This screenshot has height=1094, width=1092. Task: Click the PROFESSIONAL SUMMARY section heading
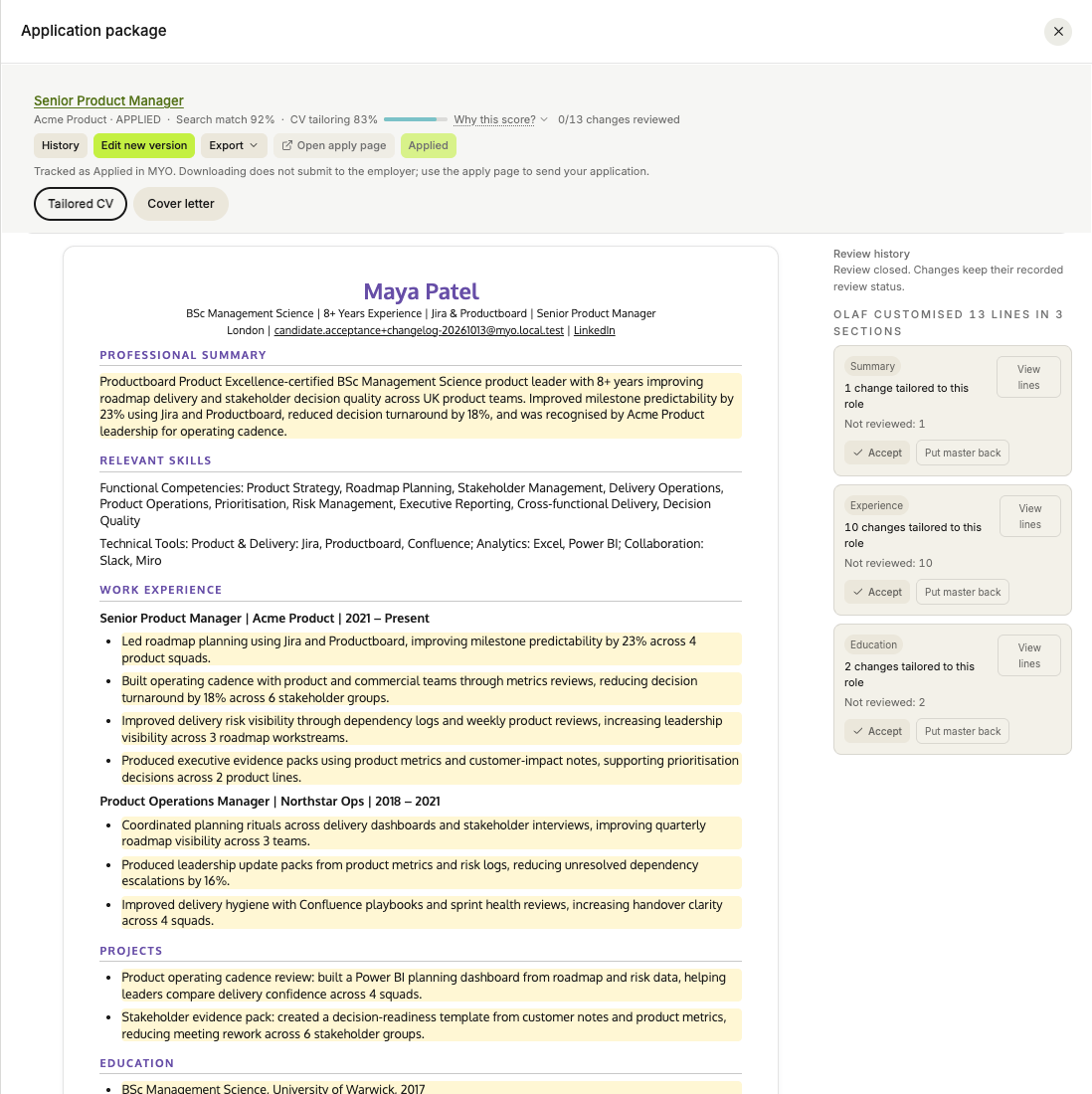coord(183,355)
